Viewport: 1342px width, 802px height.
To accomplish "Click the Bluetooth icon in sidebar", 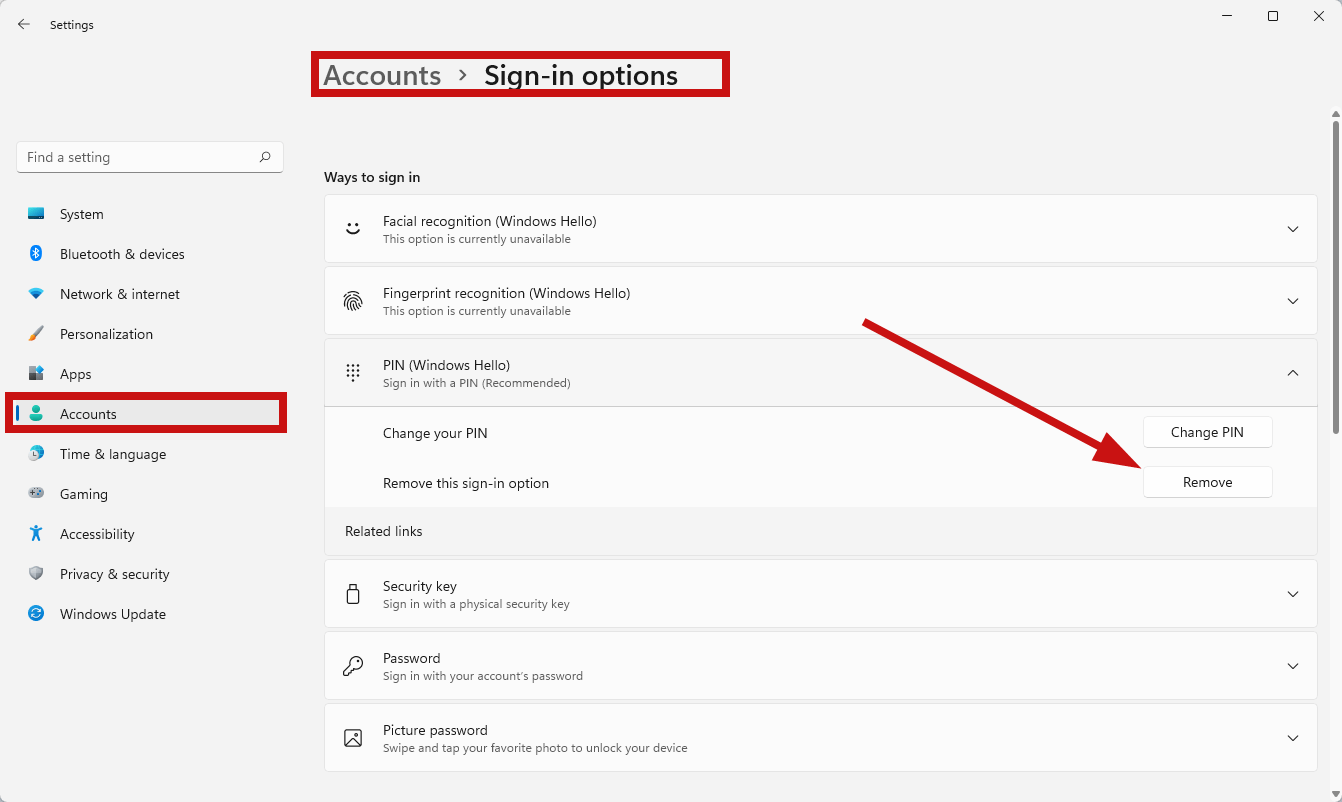I will [x=36, y=254].
